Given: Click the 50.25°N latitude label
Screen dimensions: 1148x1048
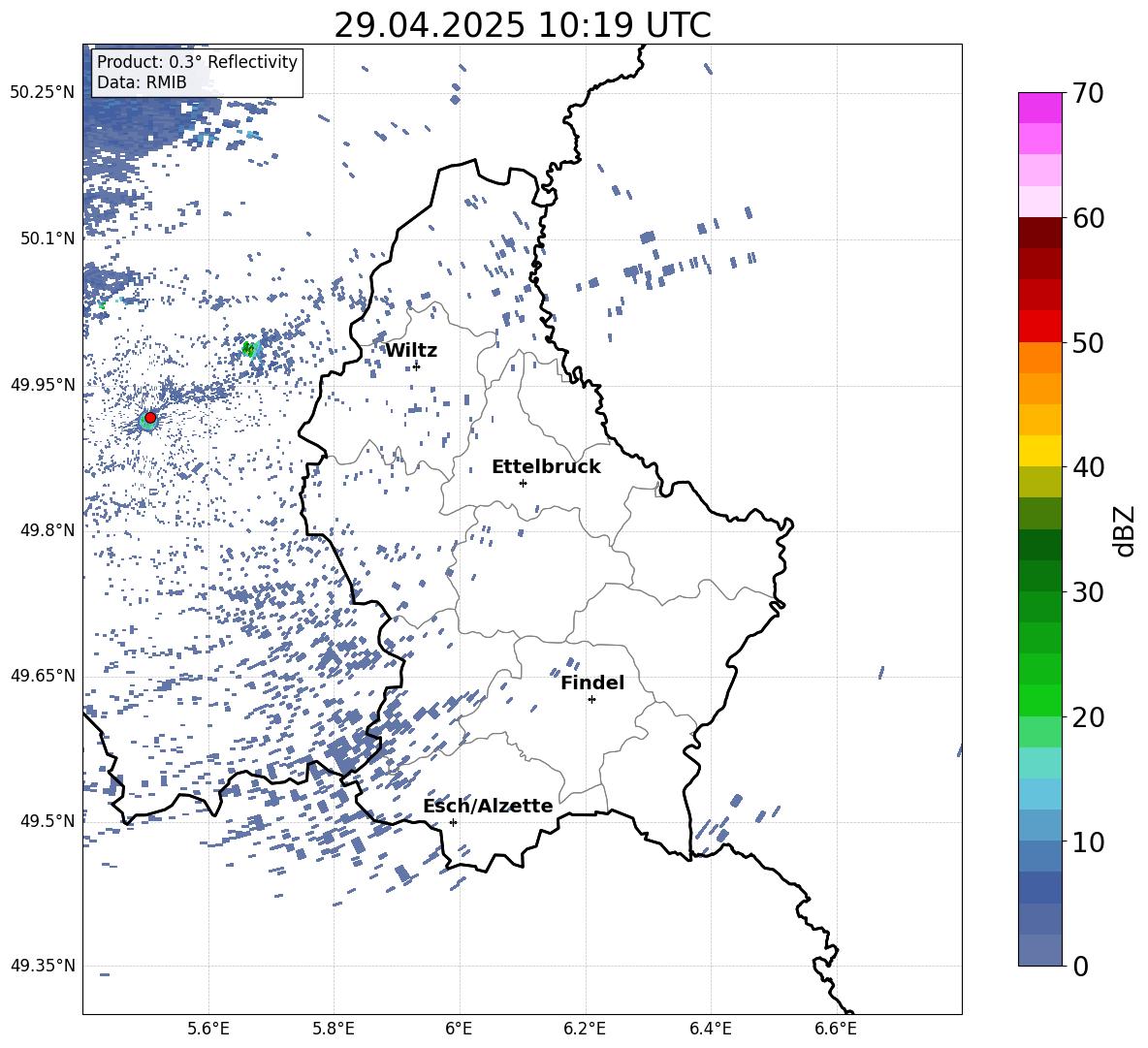Looking at the screenshot, I should point(43,93).
